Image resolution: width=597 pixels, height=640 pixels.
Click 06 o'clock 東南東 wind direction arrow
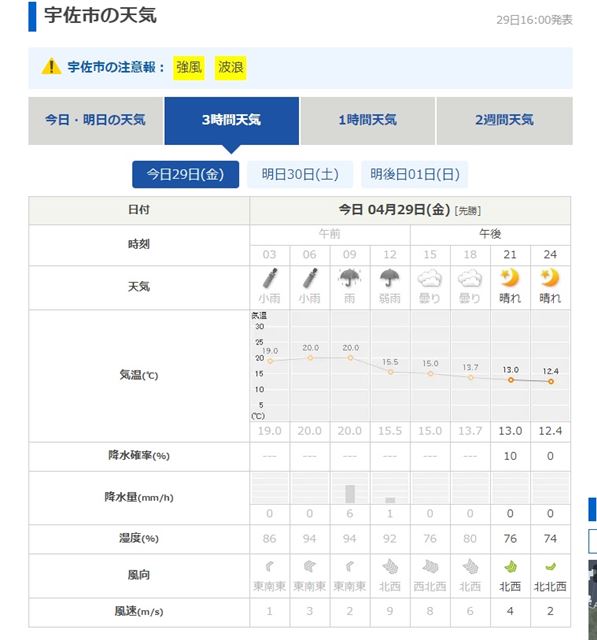point(310,567)
